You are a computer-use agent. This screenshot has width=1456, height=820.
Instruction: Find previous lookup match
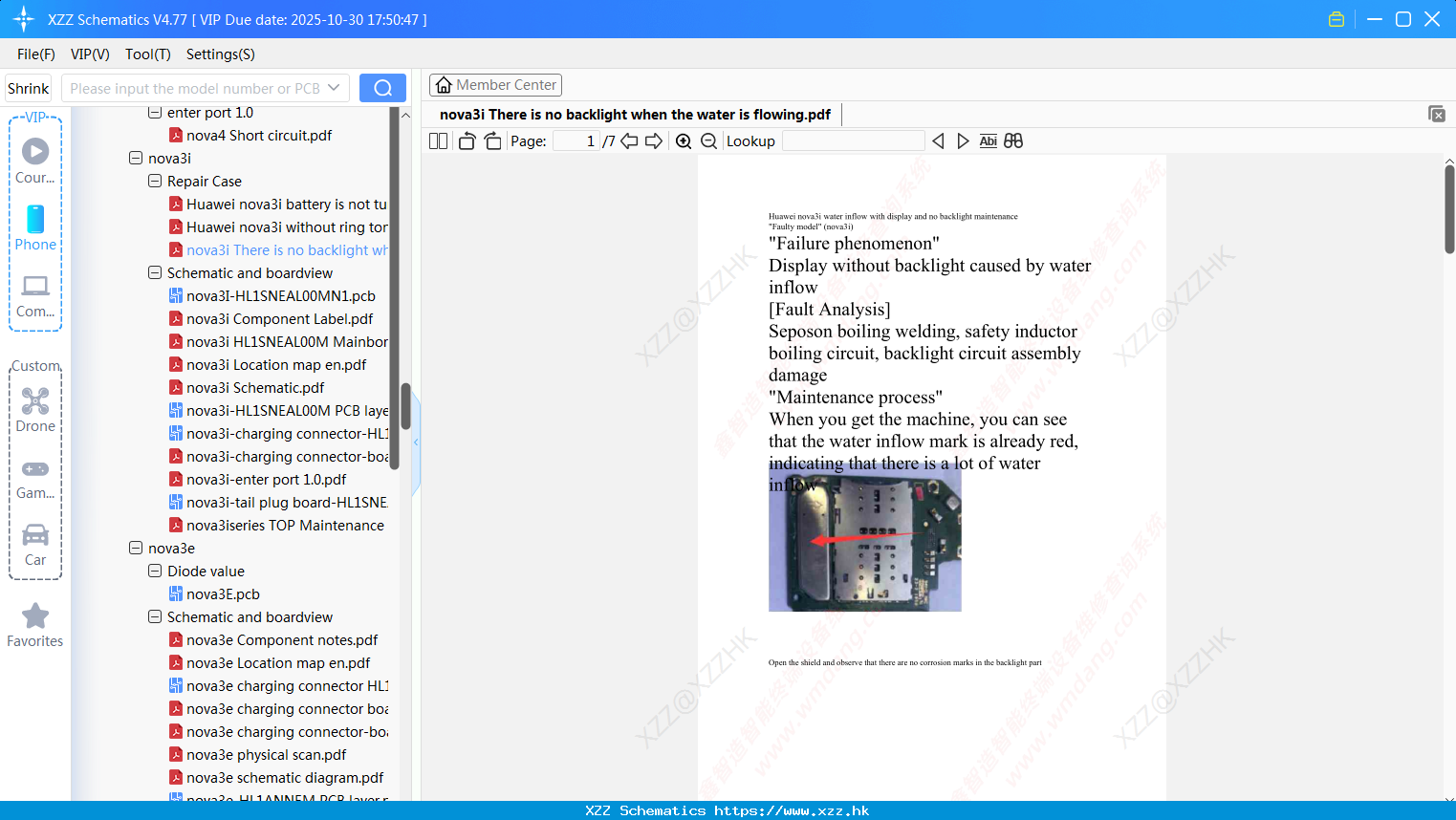coord(938,141)
